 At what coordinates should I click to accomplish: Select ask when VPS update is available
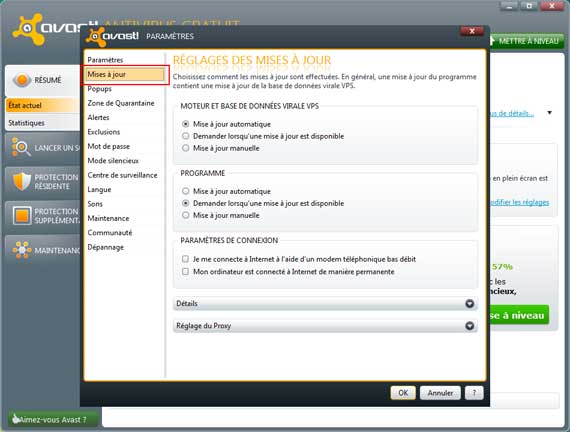(x=185, y=136)
